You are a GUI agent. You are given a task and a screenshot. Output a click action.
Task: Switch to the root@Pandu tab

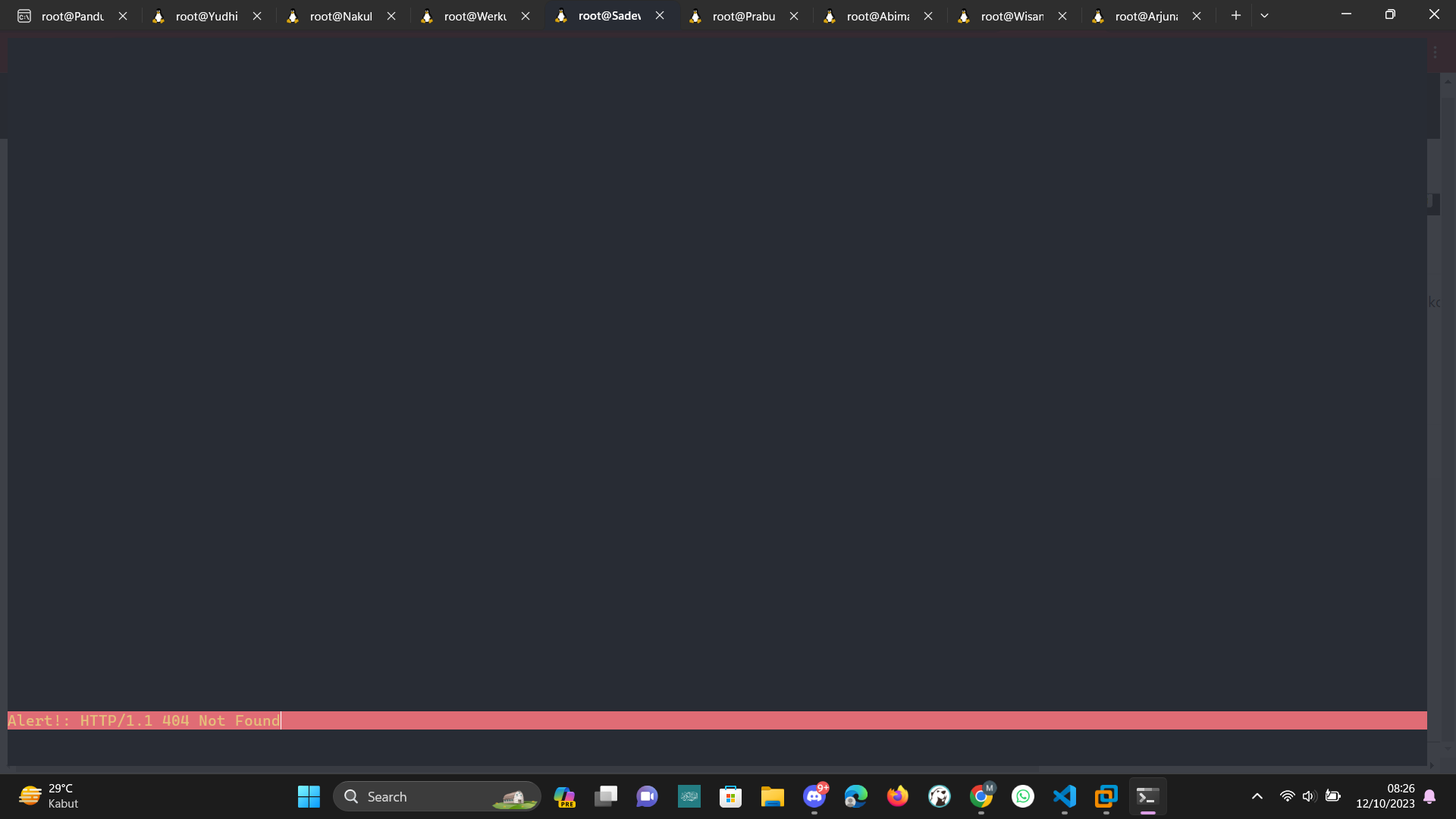72,15
